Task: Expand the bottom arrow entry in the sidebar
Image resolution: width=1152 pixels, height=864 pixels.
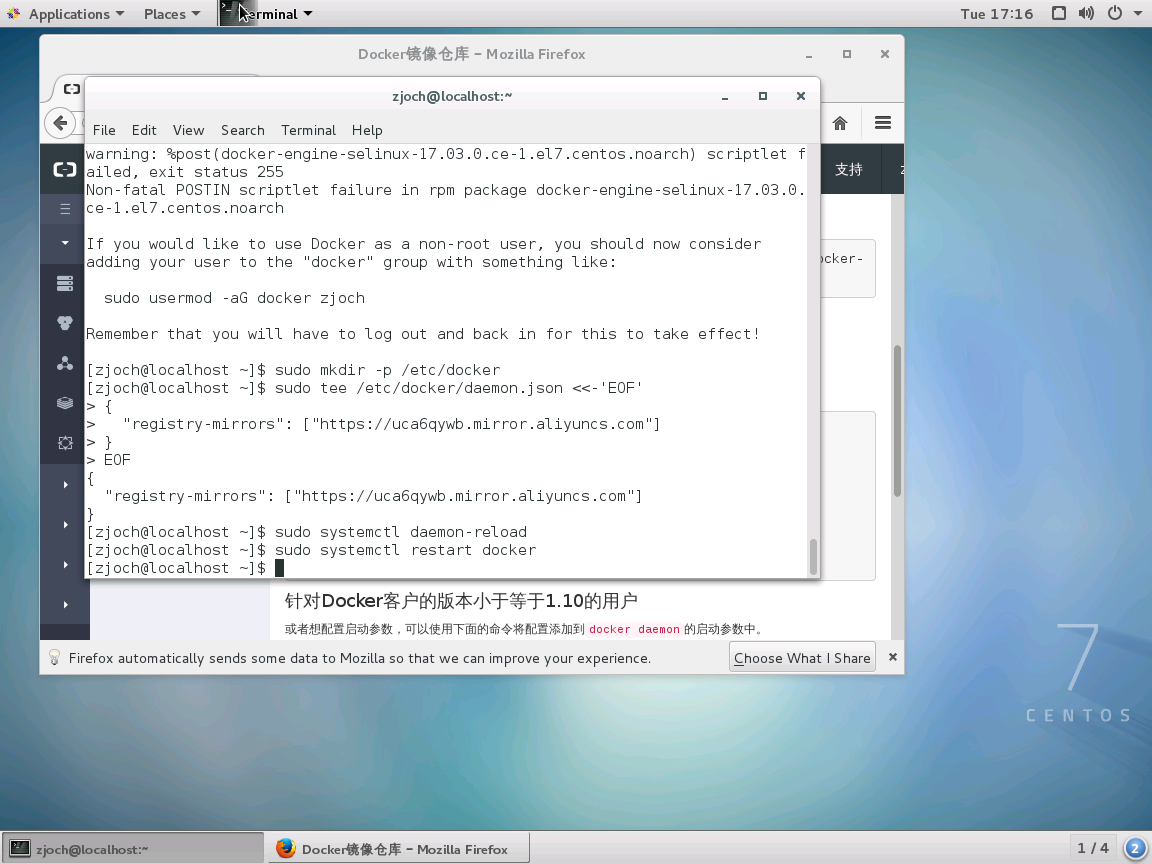Action: tap(64, 604)
